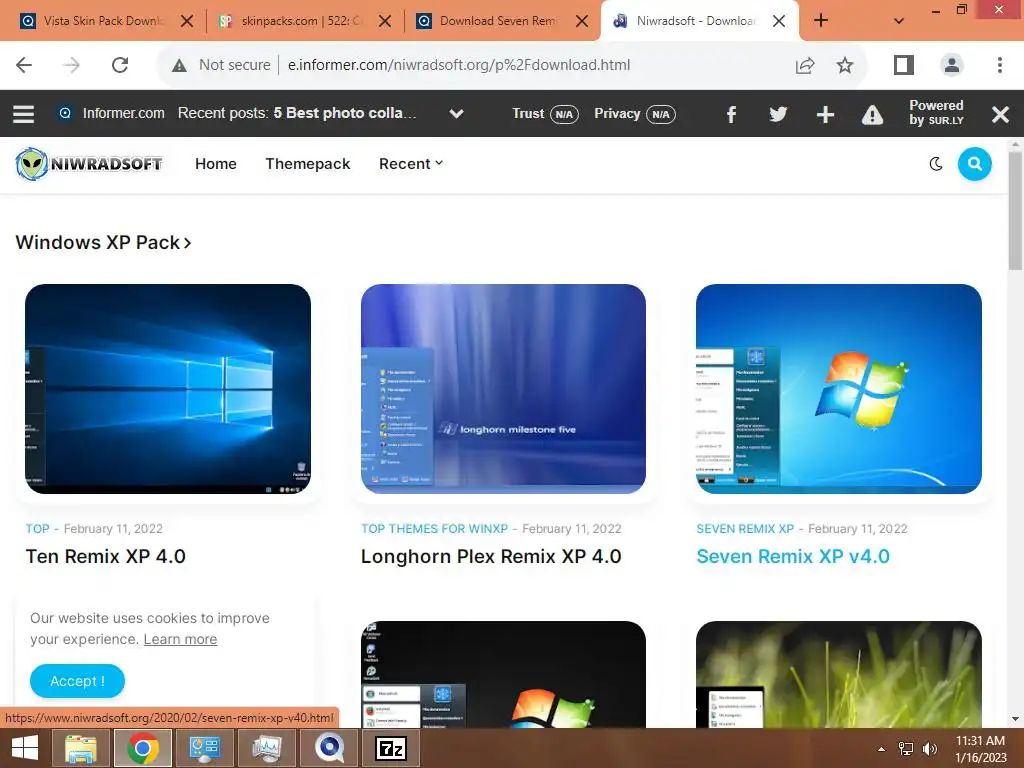1024x768 pixels.
Task: Close the Informer toolbar
Action: tap(1000, 115)
